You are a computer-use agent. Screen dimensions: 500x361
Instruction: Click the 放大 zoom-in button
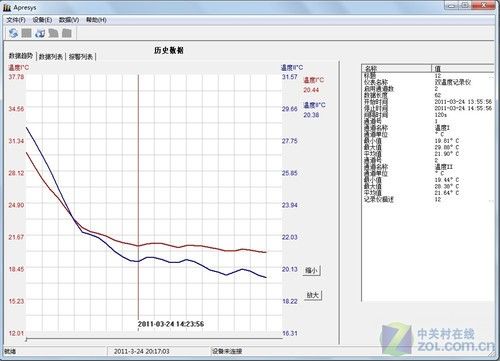click(x=313, y=295)
